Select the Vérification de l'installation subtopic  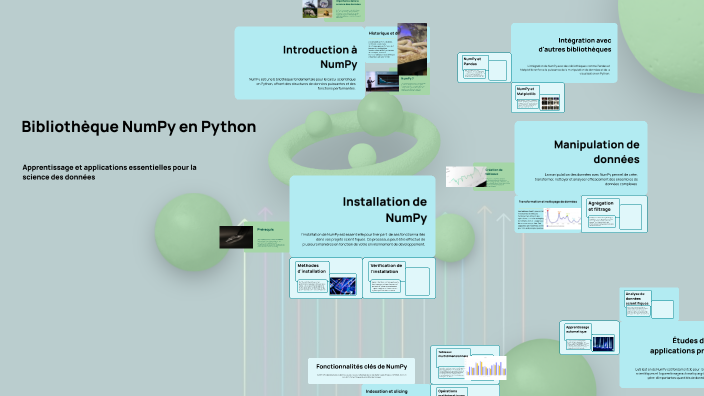[x=399, y=278]
